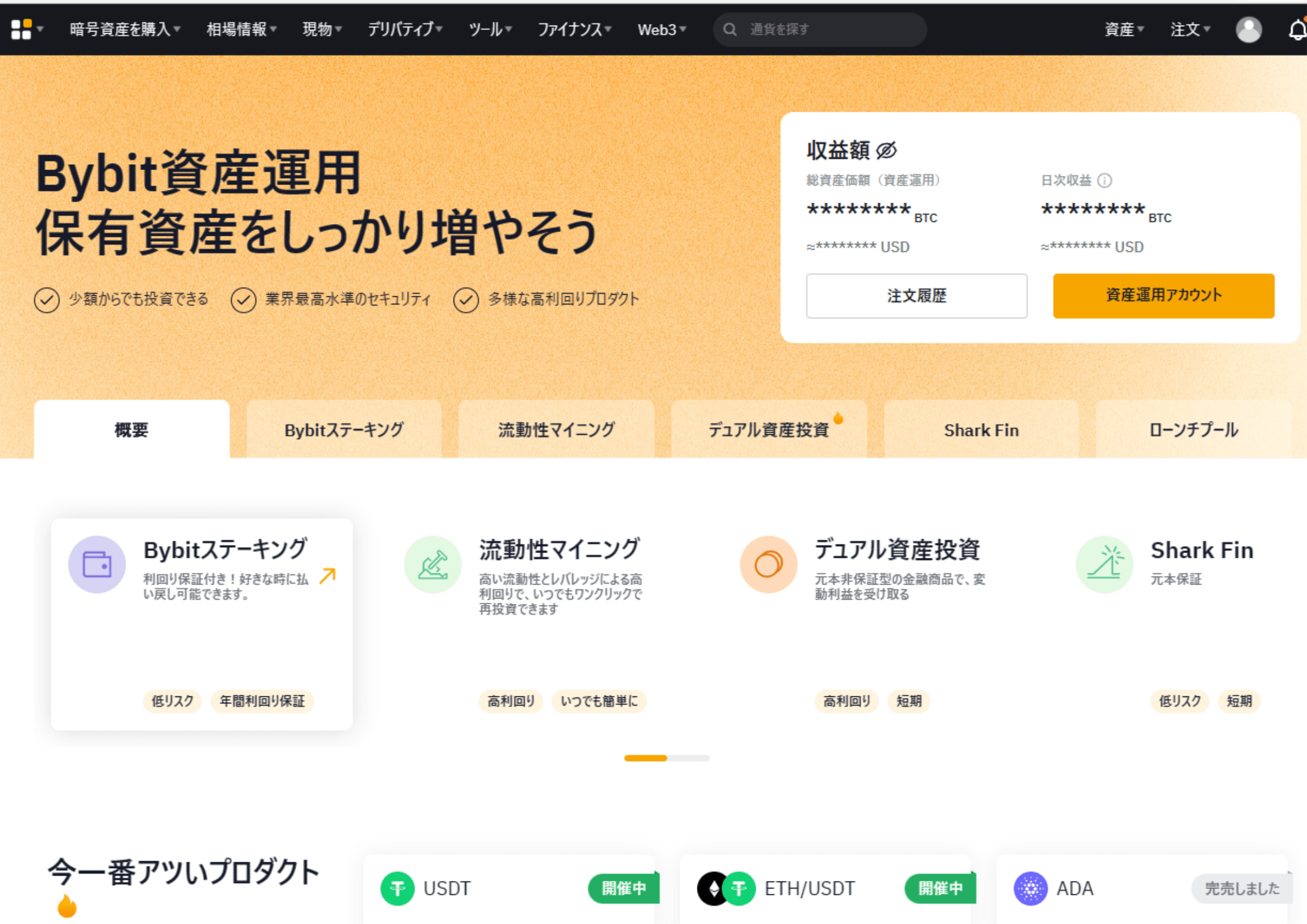This screenshot has width=1307, height=924.
Task: Click the ETH/USDT pair coin icons
Action: (x=726, y=888)
